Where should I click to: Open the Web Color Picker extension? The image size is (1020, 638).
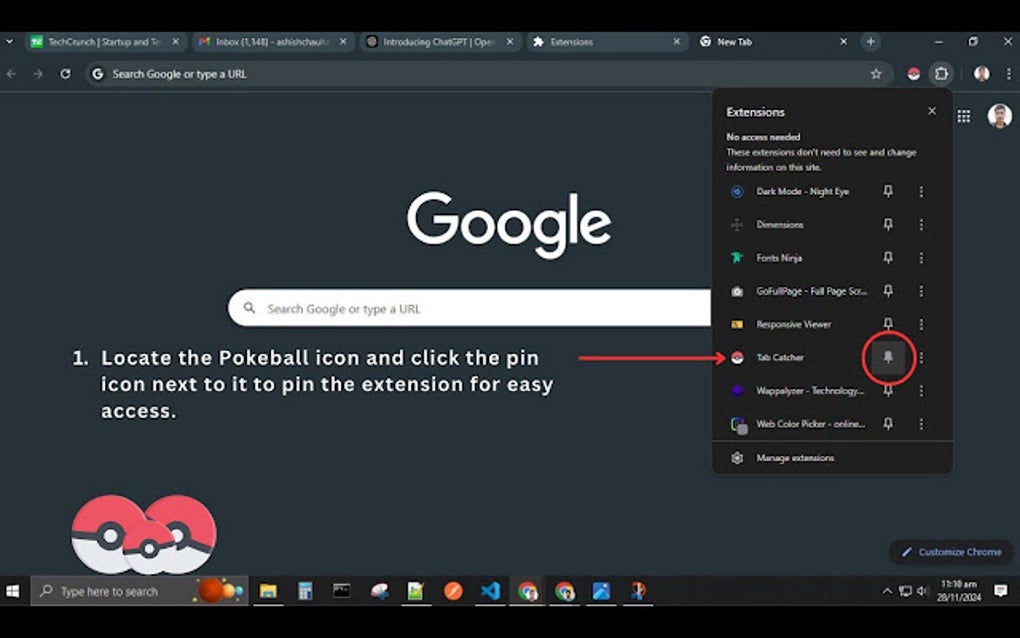[x=800, y=423]
